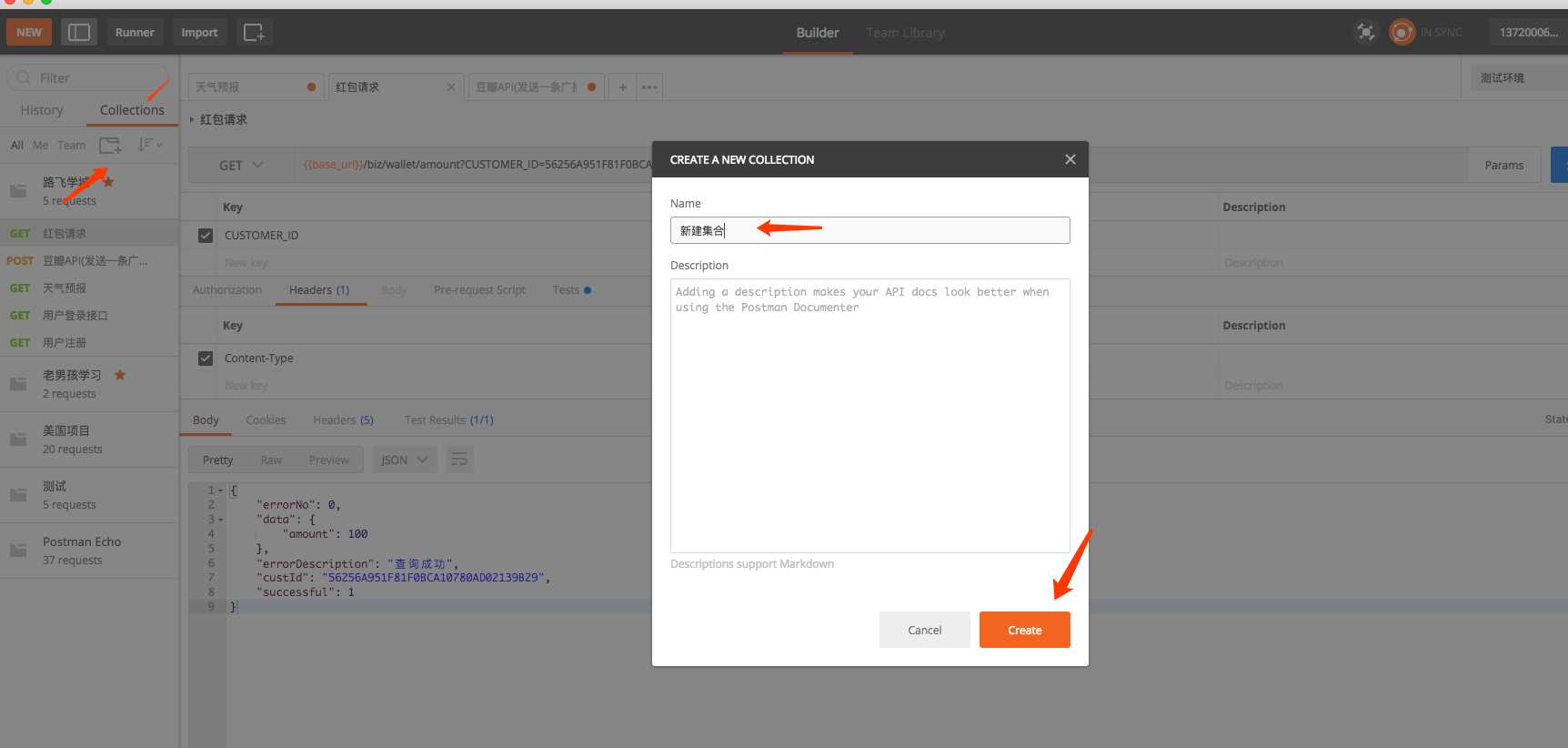Open the Pre-request Script tab
Image resolution: width=1568 pixels, height=748 pixels.
[479, 289]
